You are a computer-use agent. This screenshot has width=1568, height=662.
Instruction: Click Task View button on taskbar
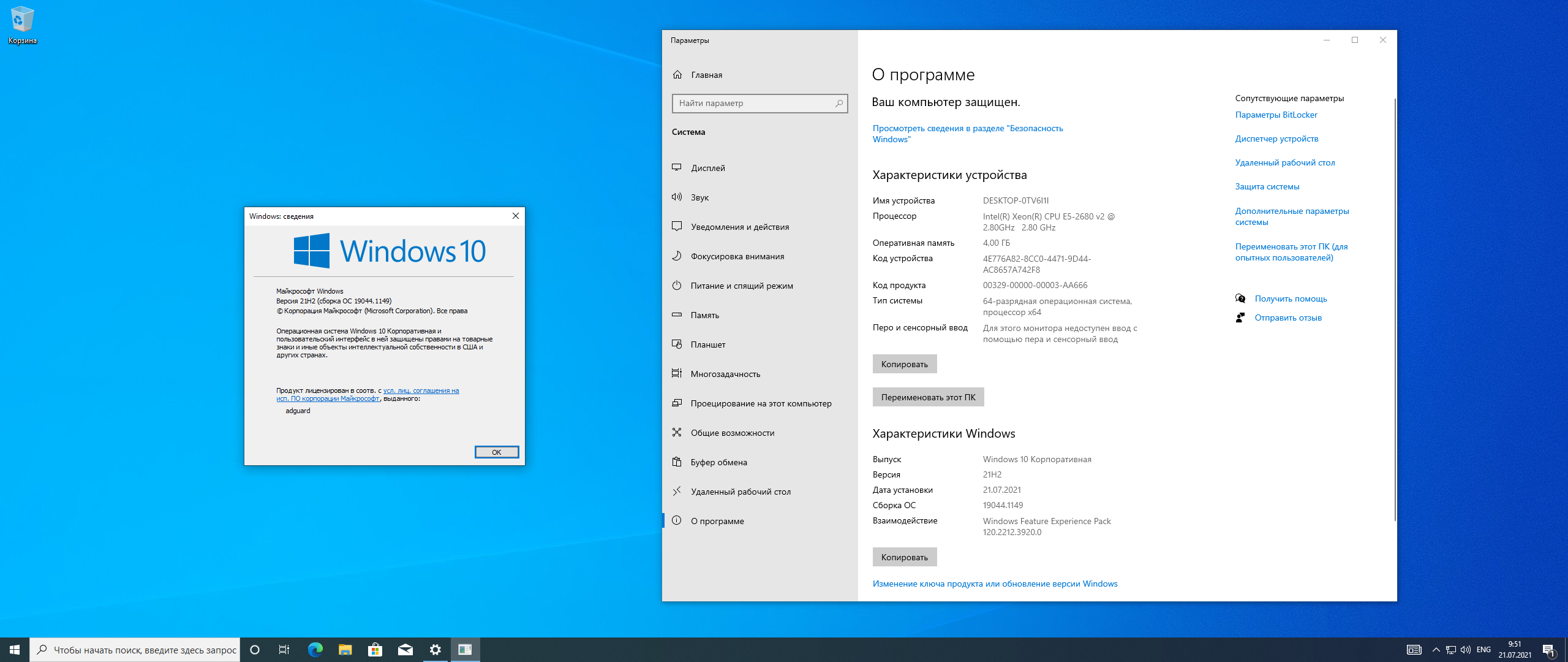tap(284, 650)
